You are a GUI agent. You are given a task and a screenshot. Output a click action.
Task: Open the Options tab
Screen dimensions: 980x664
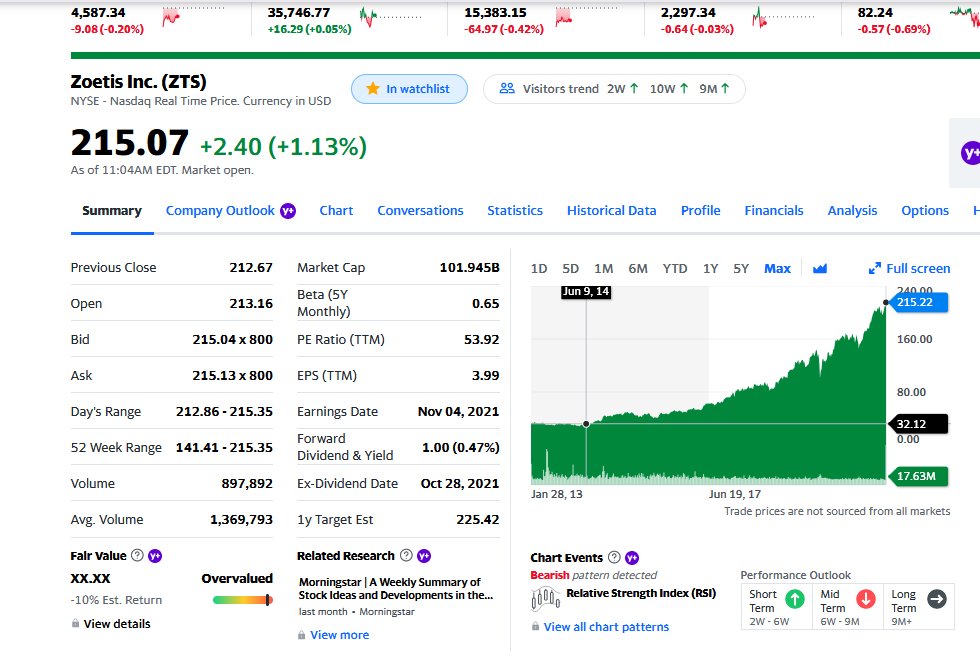[x=924, y=211]
